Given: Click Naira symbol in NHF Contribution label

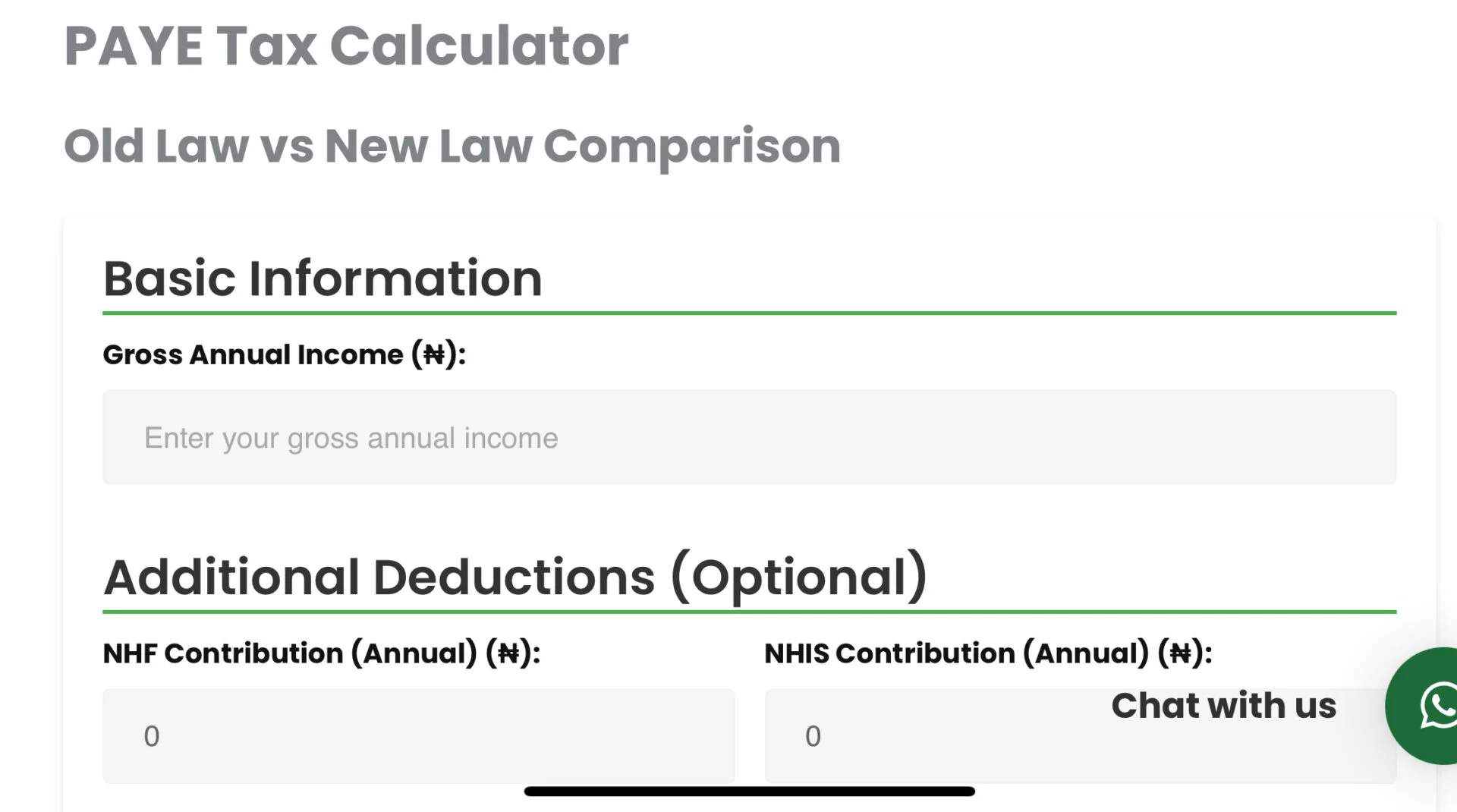Looking at the screenshot, I should point(508,653).
